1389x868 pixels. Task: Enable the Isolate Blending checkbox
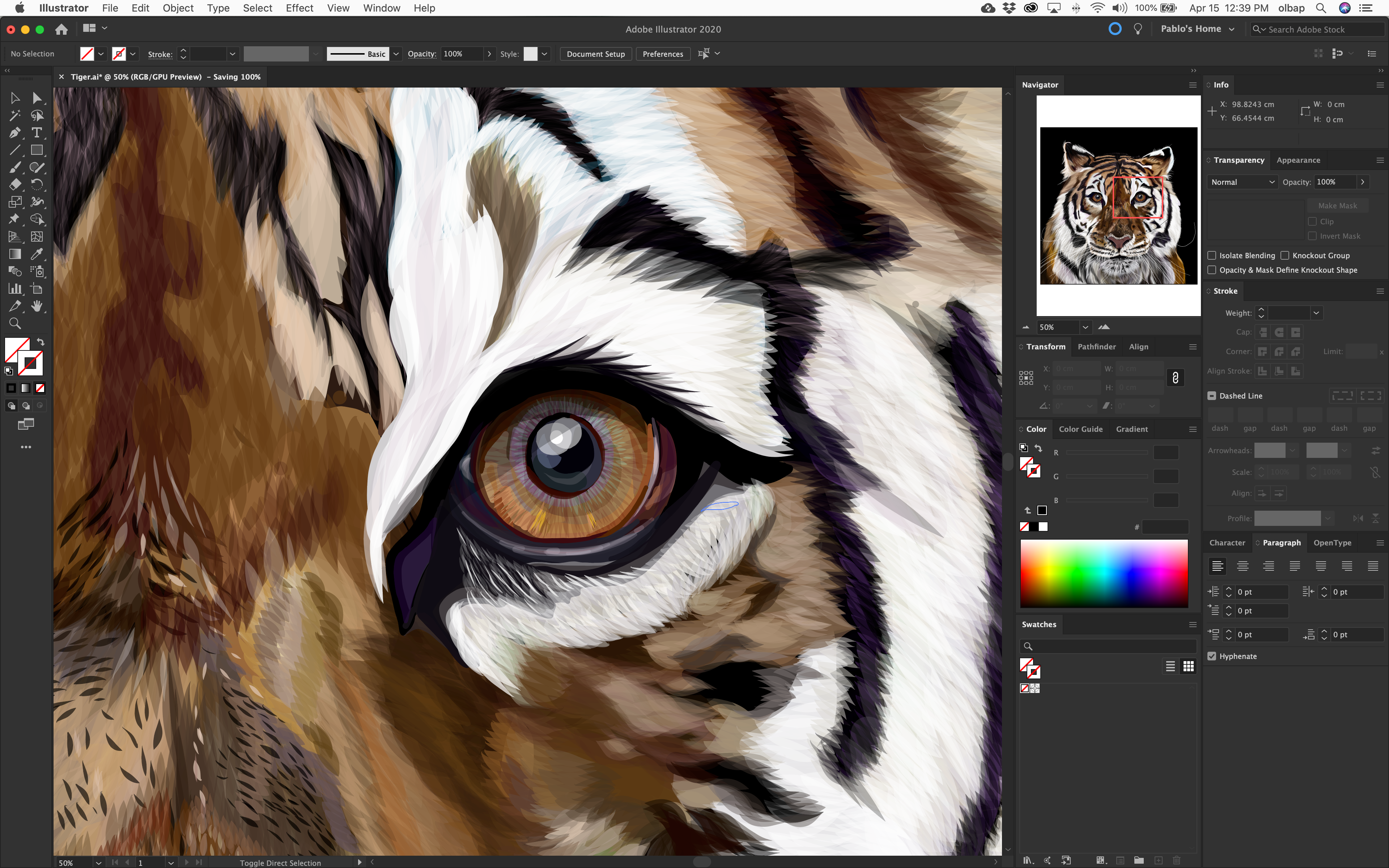1212,255
